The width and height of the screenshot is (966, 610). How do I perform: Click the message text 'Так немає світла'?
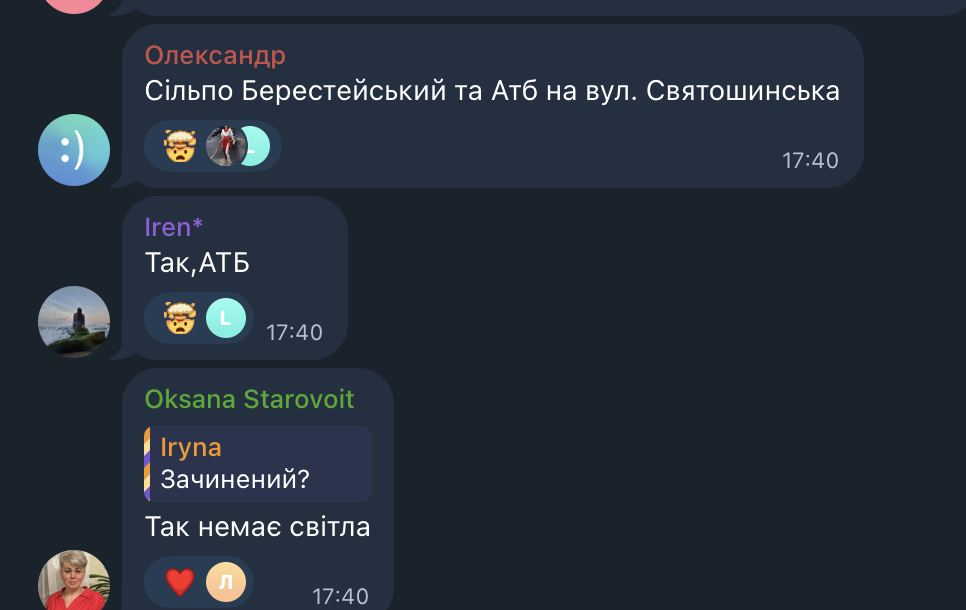258,527
